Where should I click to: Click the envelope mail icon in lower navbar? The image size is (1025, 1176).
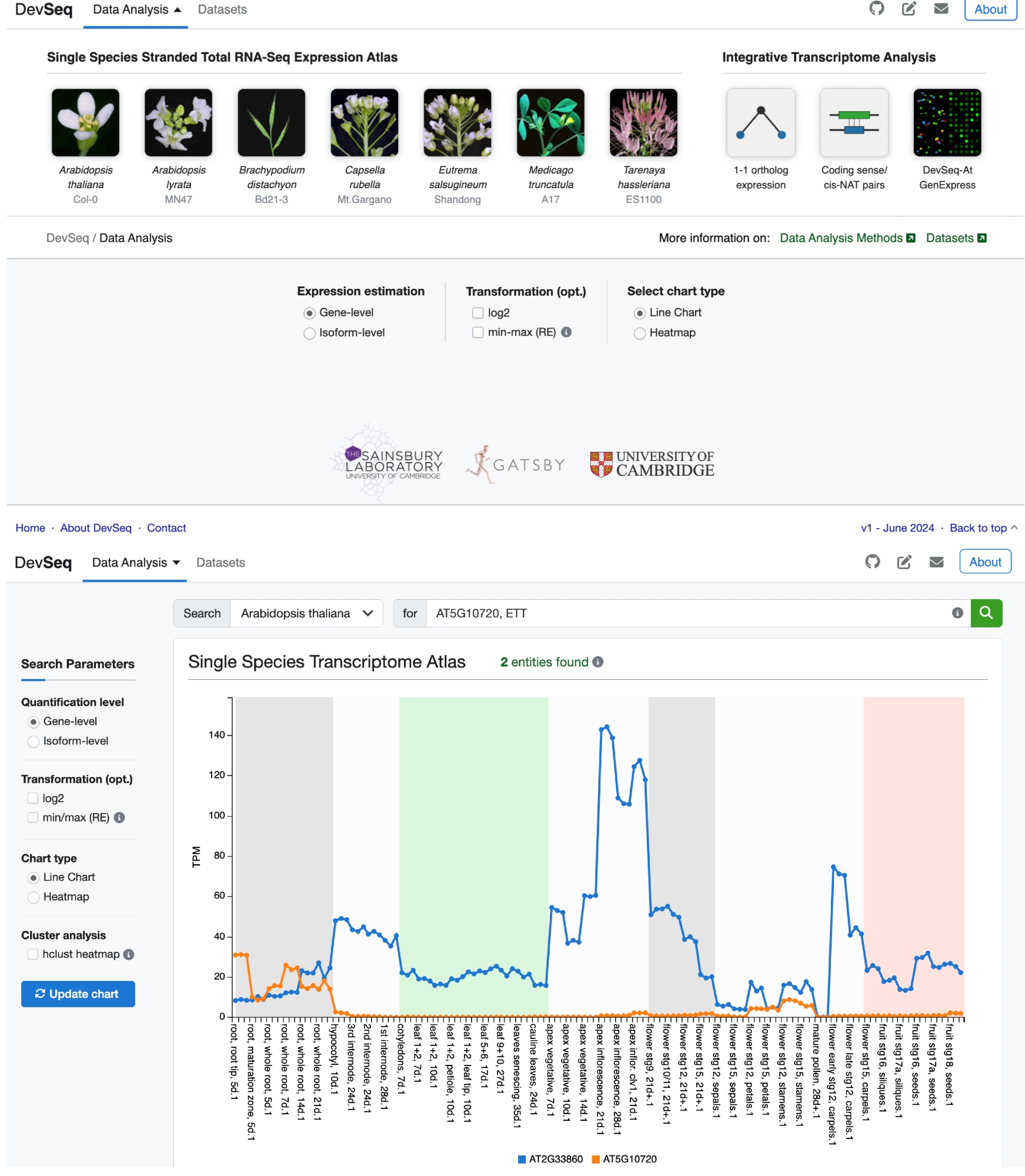tap(936, 562)
